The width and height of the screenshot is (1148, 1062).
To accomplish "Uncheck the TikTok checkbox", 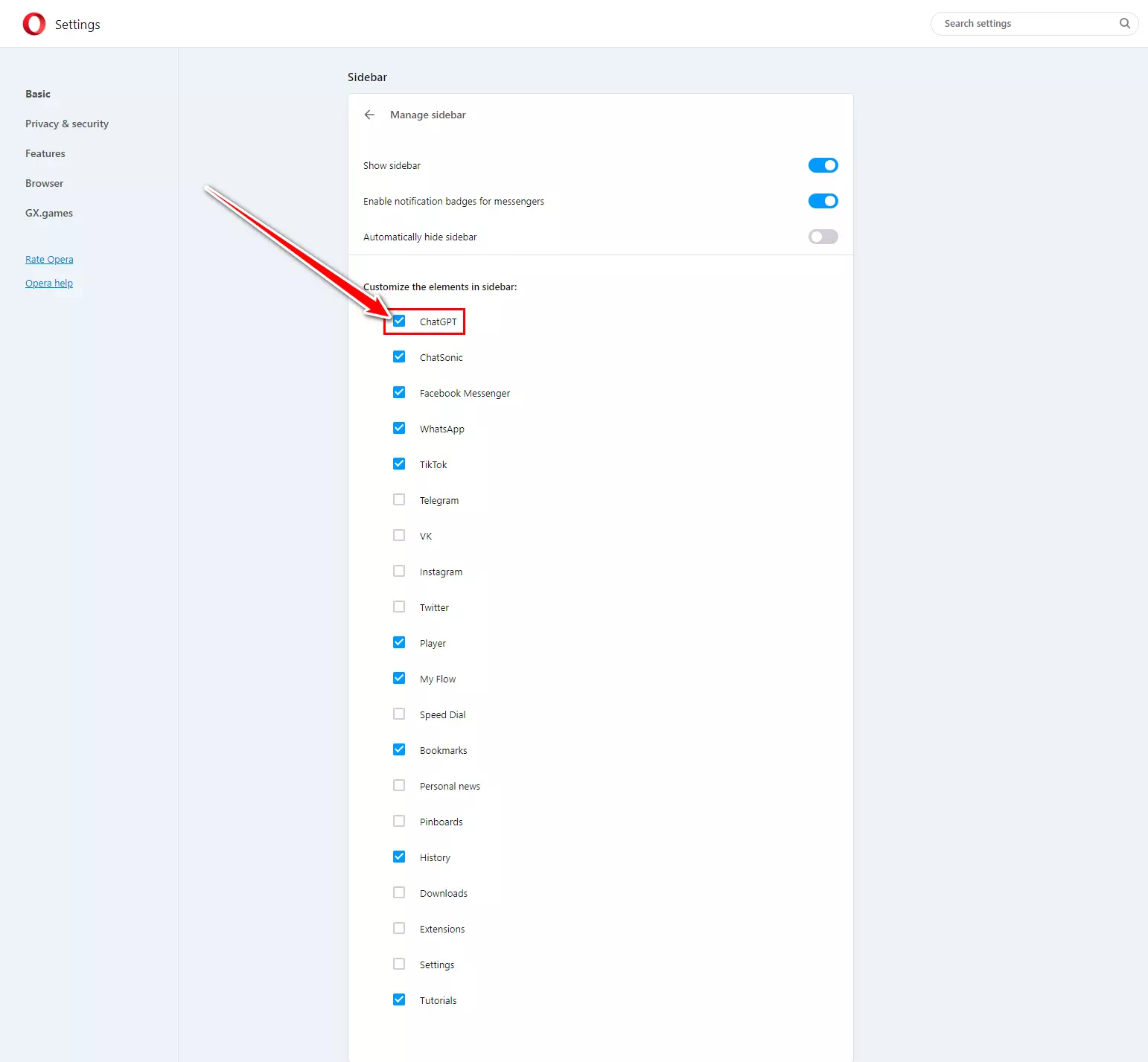I will pos(399,464).
